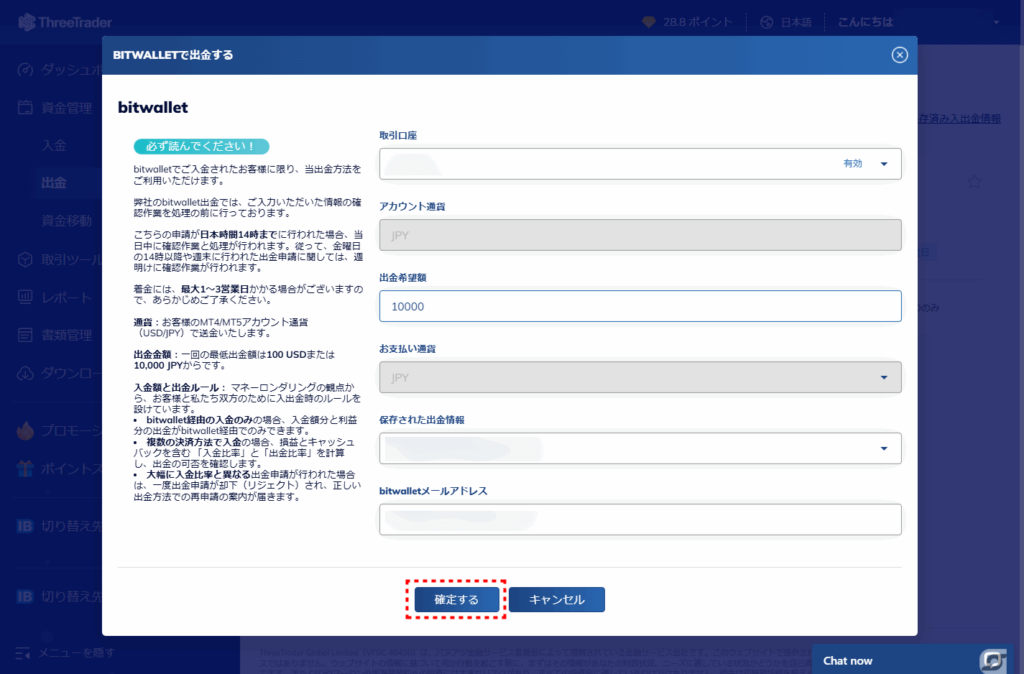
Task: Click the bitwalletメールアドレス field
Action: click(x=640, y=519)
